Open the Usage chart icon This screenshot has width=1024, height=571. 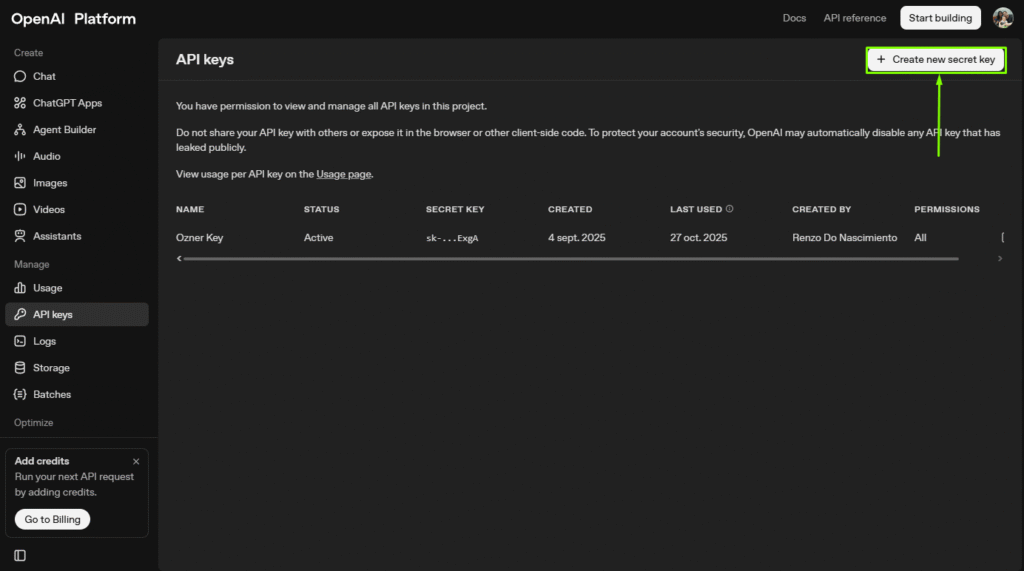(20, 288)
